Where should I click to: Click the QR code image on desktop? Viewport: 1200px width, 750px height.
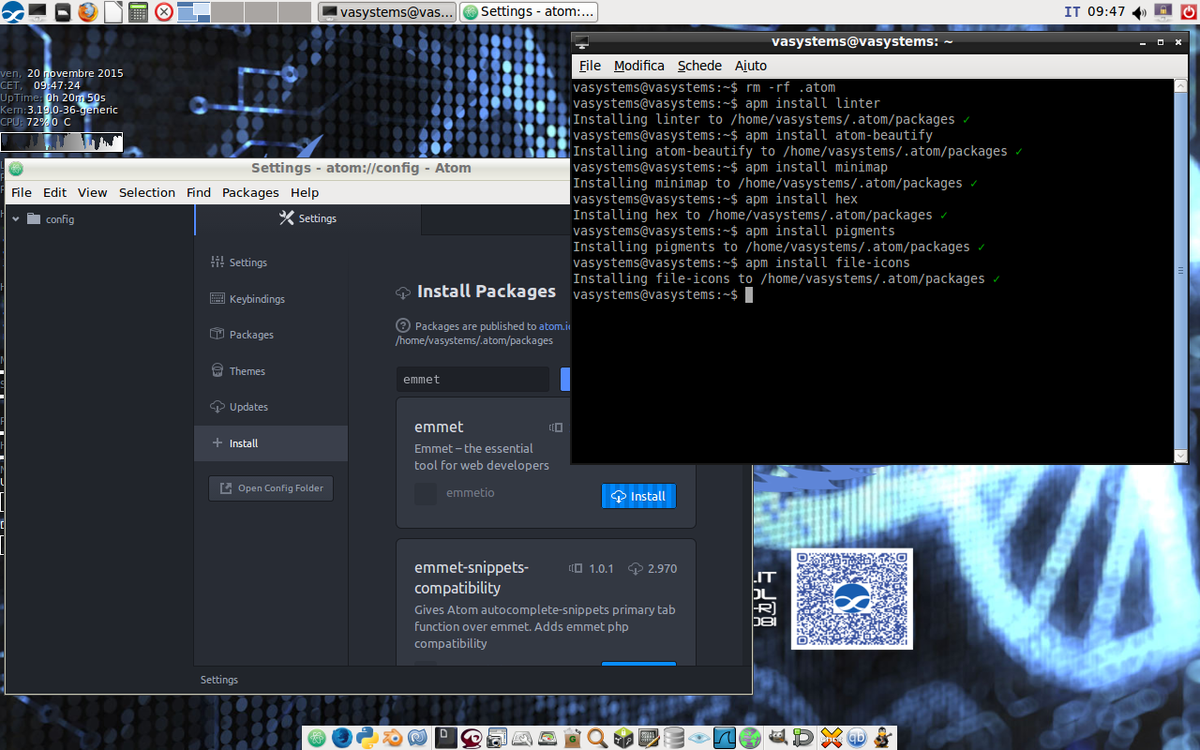pyautogui.click(x=852, y=598)
